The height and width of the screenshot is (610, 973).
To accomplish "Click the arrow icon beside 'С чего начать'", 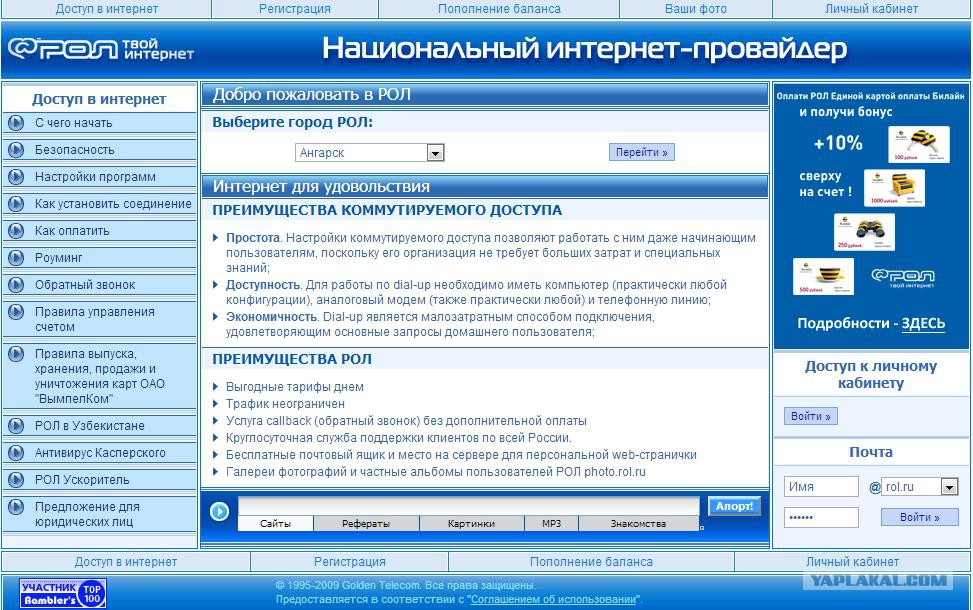I will 16,123.
